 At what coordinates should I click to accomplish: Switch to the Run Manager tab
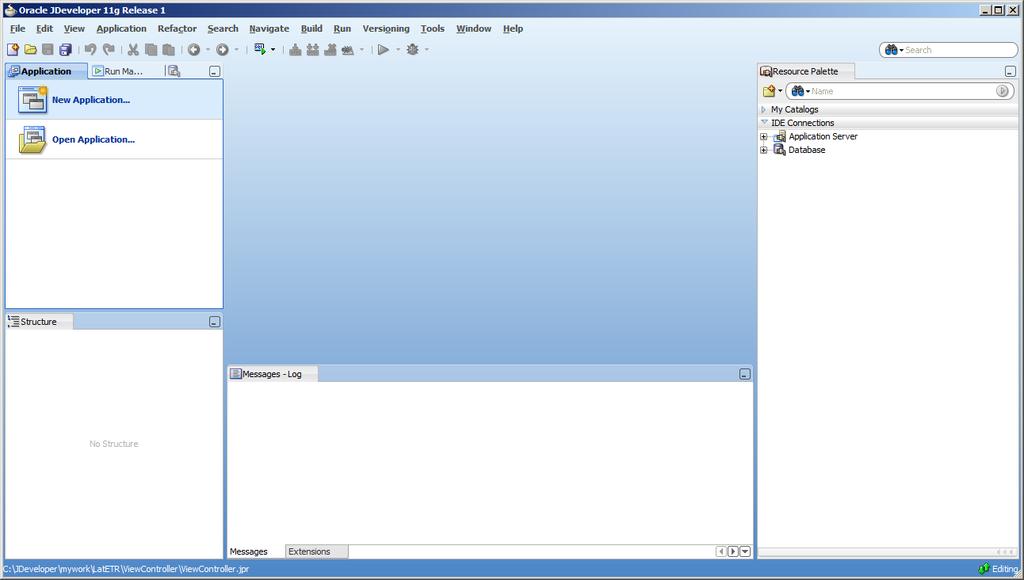click(x=118, y=71)
